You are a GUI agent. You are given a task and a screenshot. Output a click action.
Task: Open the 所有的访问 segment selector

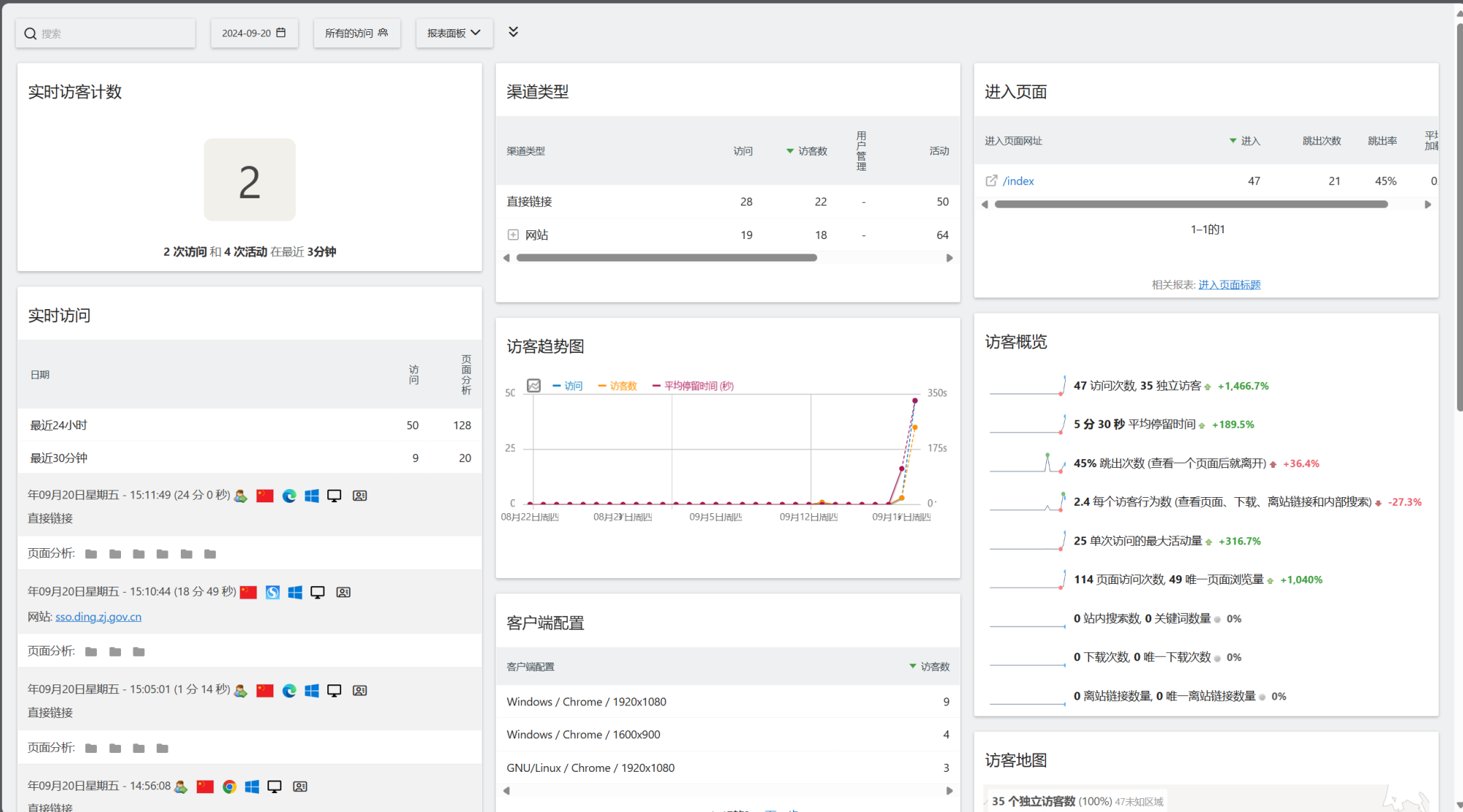click(356, 33)
